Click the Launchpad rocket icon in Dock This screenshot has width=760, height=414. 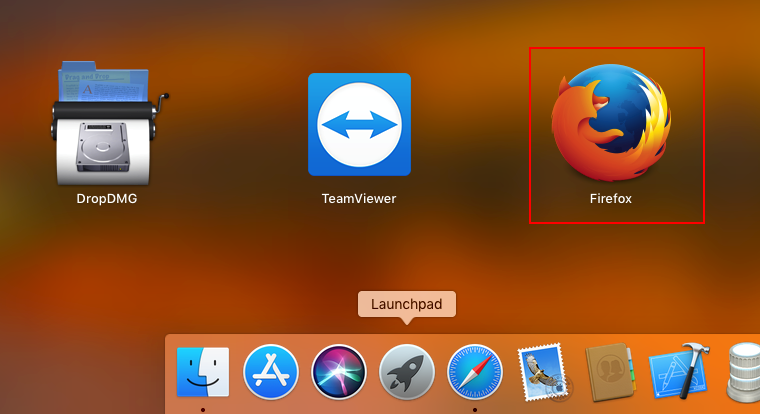(407, 372)
